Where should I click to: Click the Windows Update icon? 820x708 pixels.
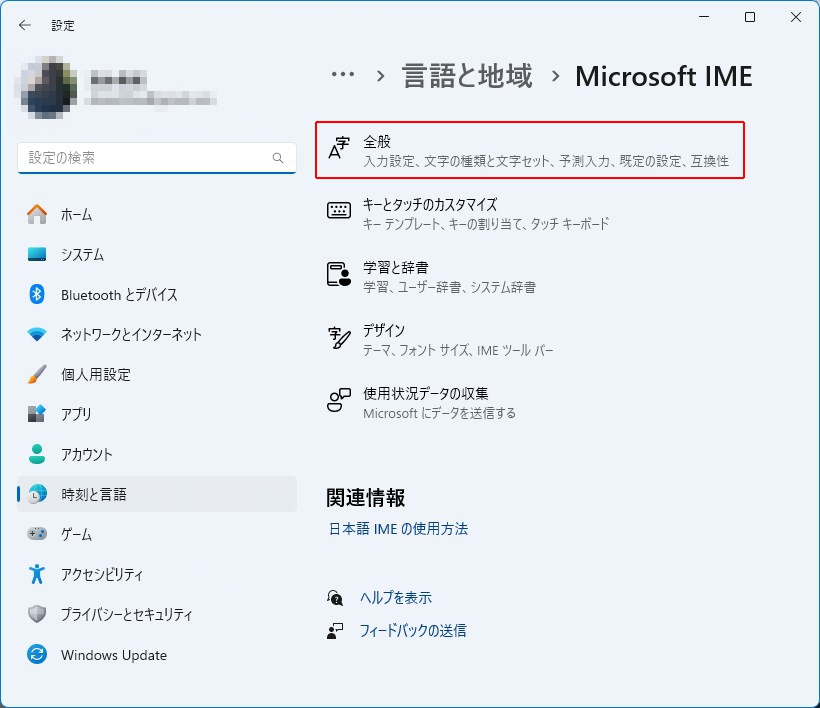coord(37,655)
